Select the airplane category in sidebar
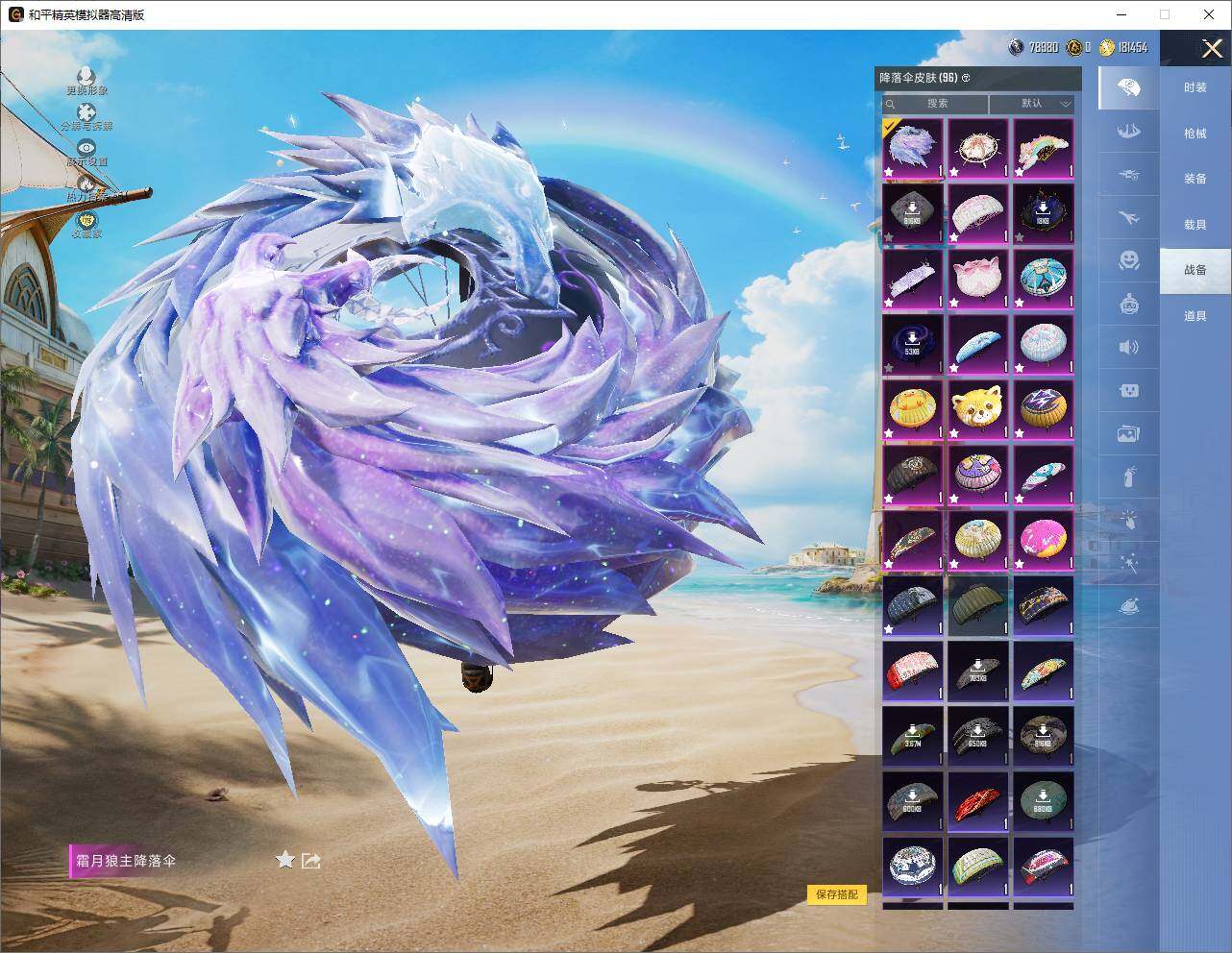This screenshot has height=953, width=1232. pyautogui.click(x=1128, y=217)
